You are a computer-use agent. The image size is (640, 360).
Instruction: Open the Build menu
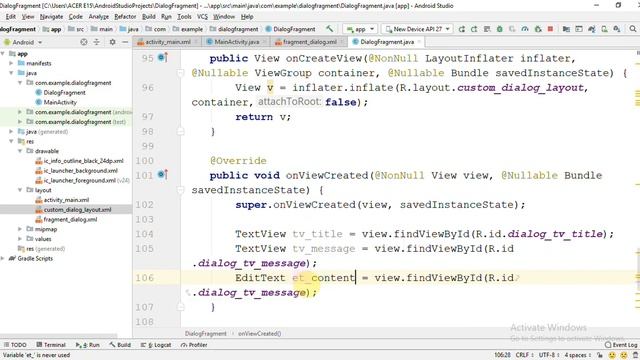[149, 17]
